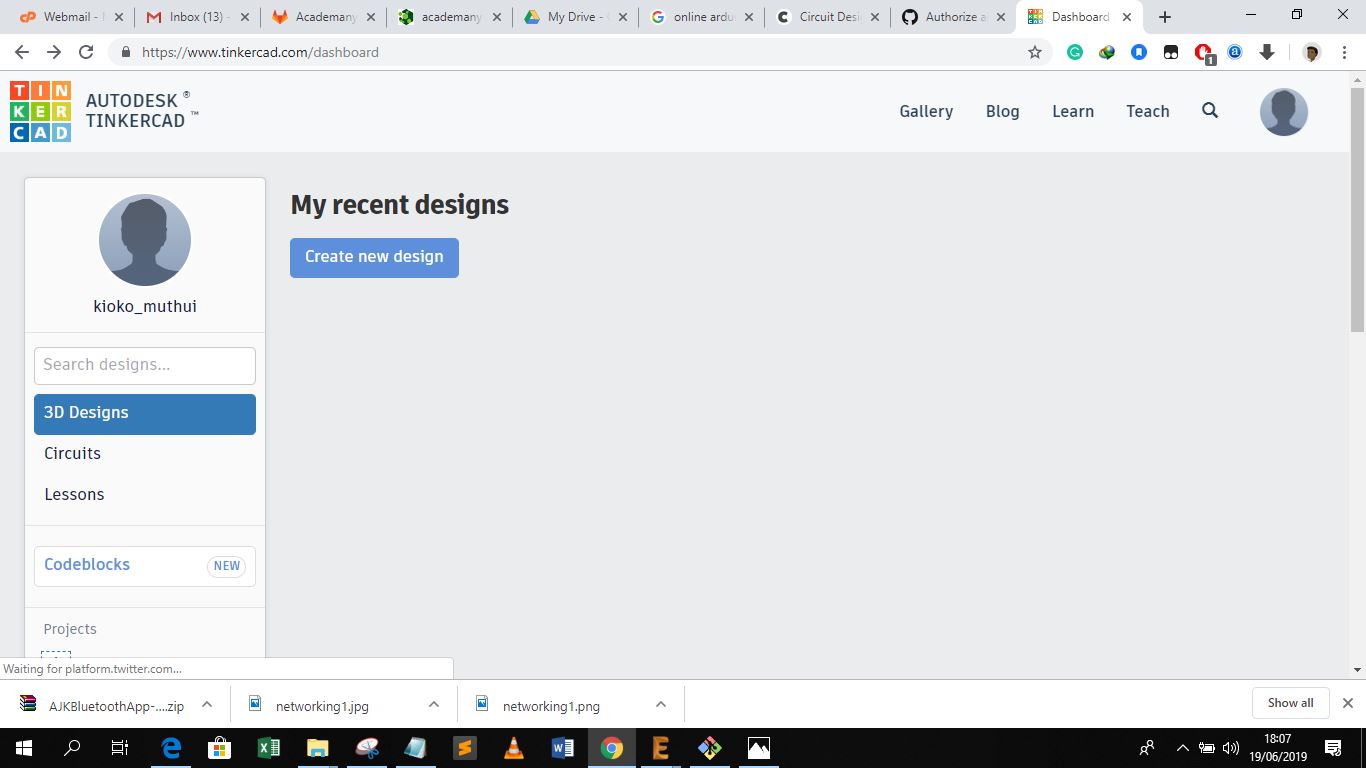Click the Search designs input field
1366x768 pixels.
pos(145,366)
